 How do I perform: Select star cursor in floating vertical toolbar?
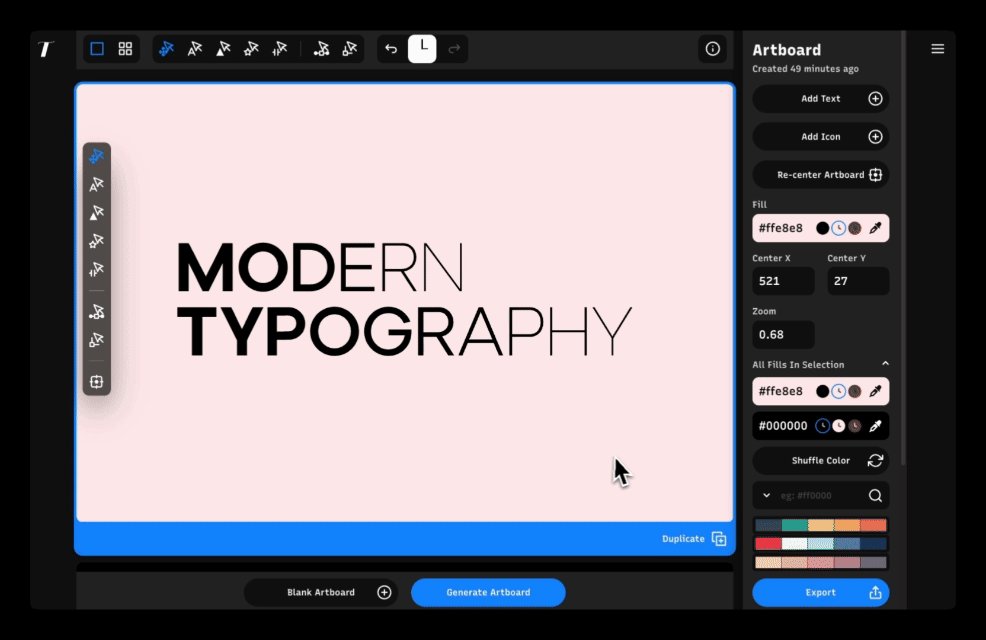point(96,241)
